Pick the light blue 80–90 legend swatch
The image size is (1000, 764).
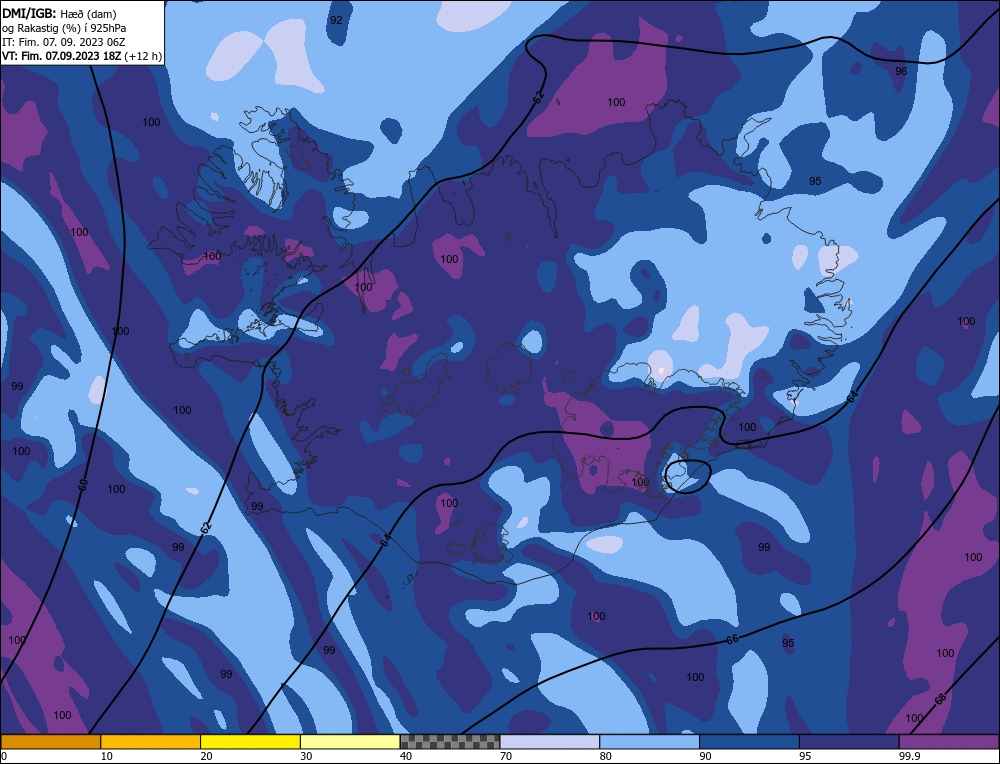649,742
